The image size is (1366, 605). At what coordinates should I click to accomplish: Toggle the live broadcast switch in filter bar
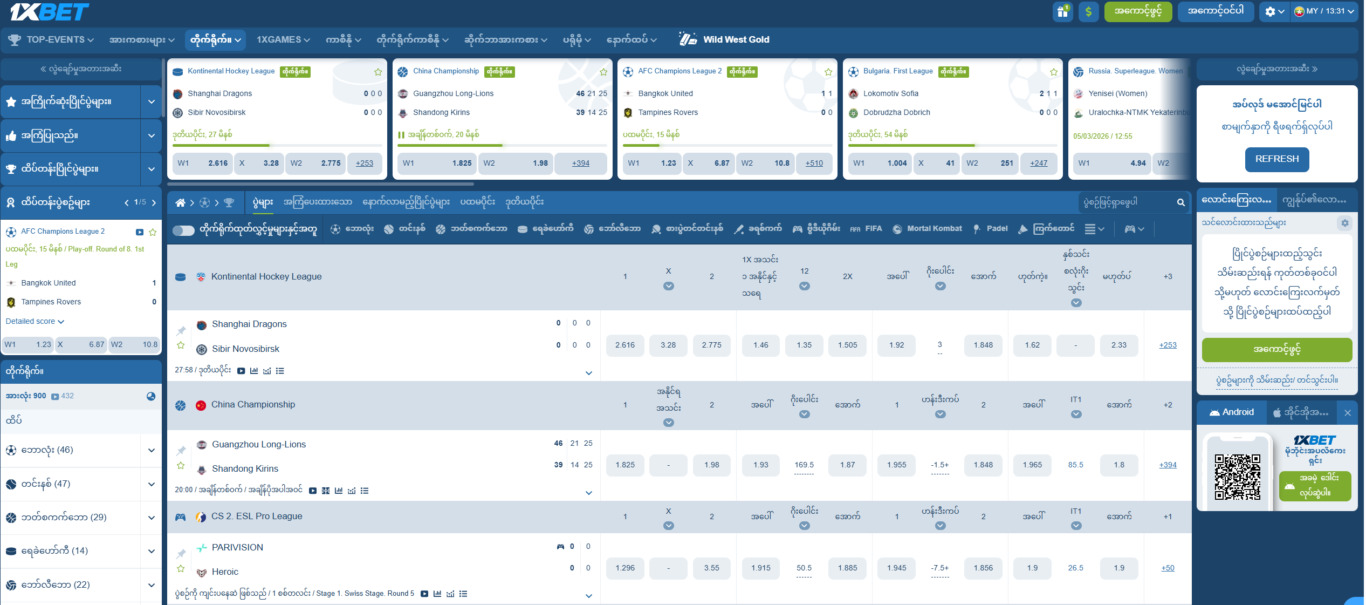coord(183,230)
